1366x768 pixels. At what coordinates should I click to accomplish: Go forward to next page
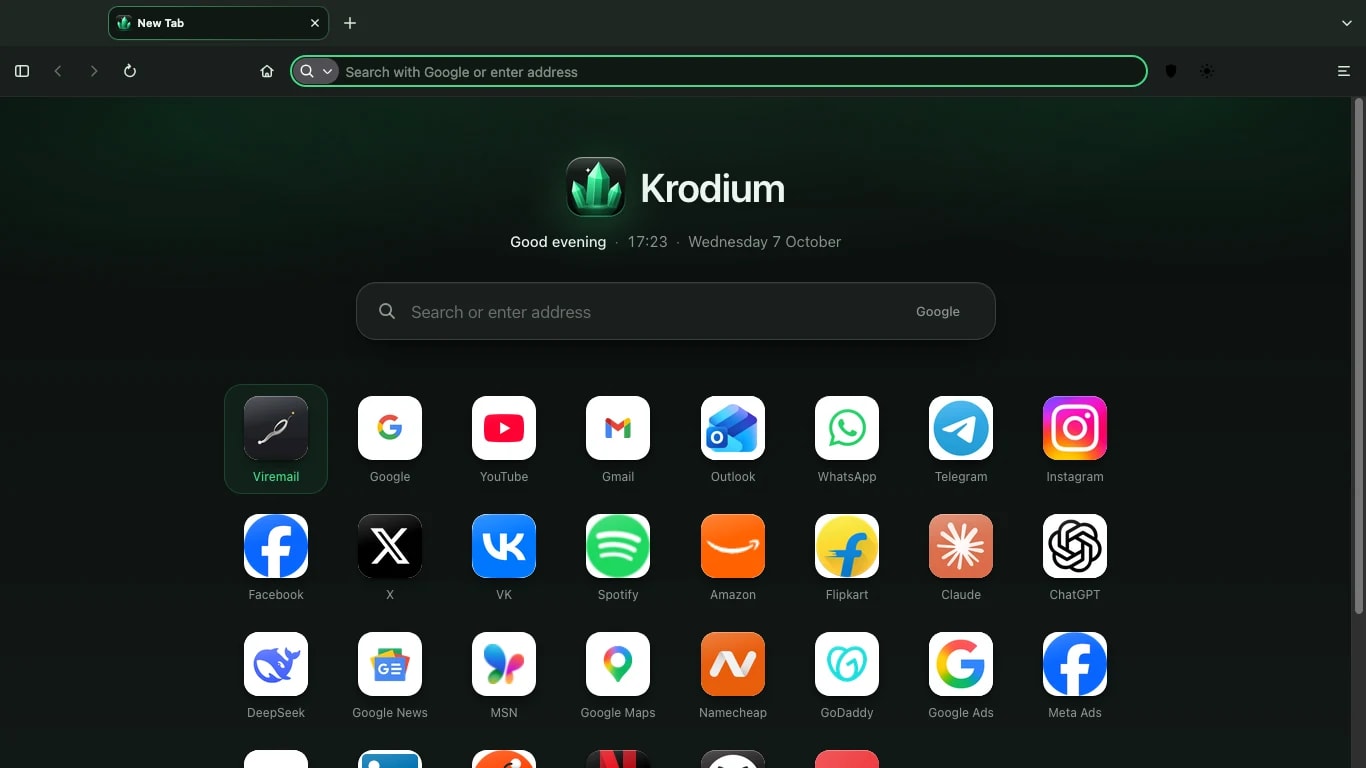pyautogui.click(x=94, y=71)
